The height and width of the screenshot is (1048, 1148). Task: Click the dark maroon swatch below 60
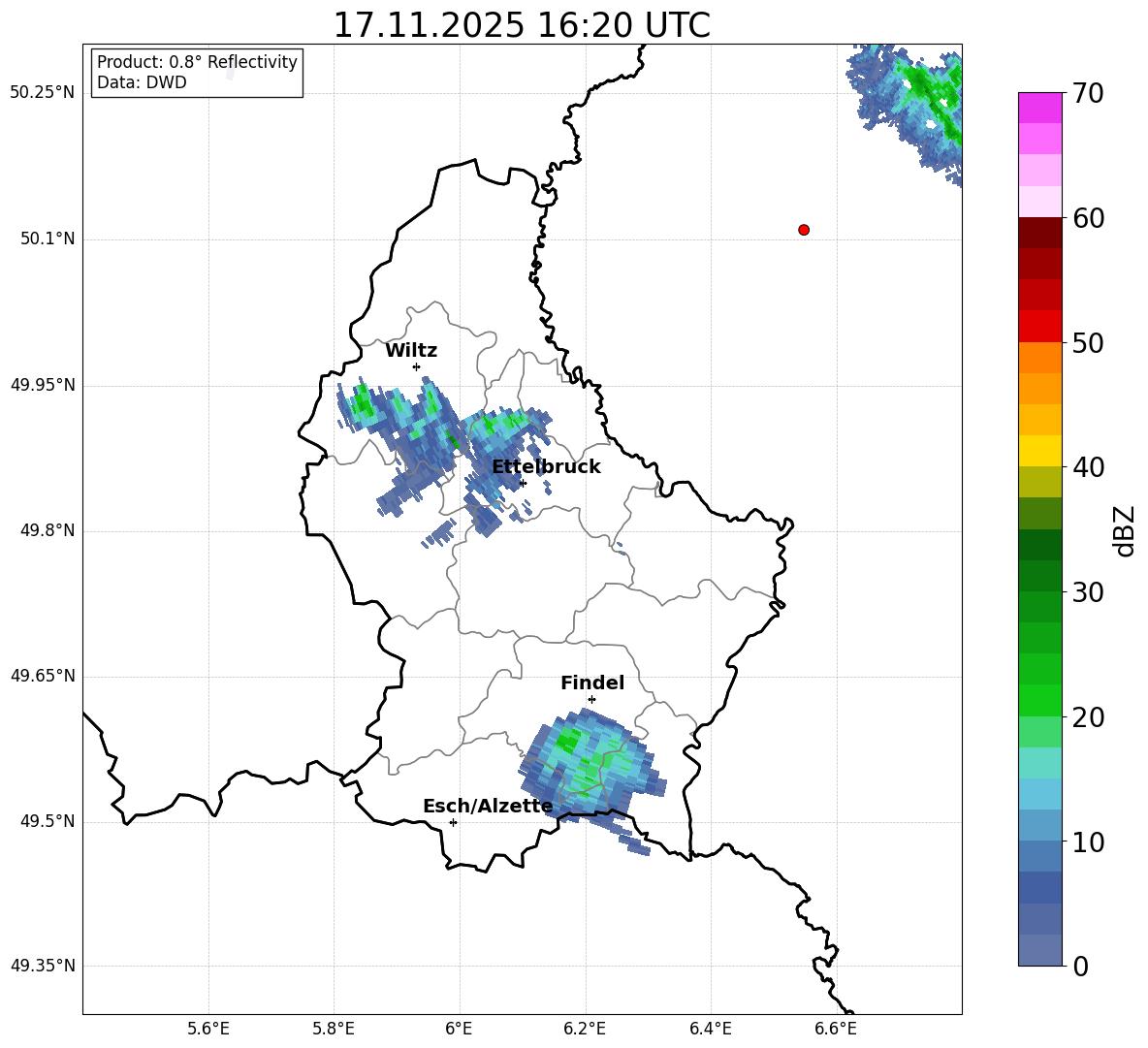pos(1039,232)
